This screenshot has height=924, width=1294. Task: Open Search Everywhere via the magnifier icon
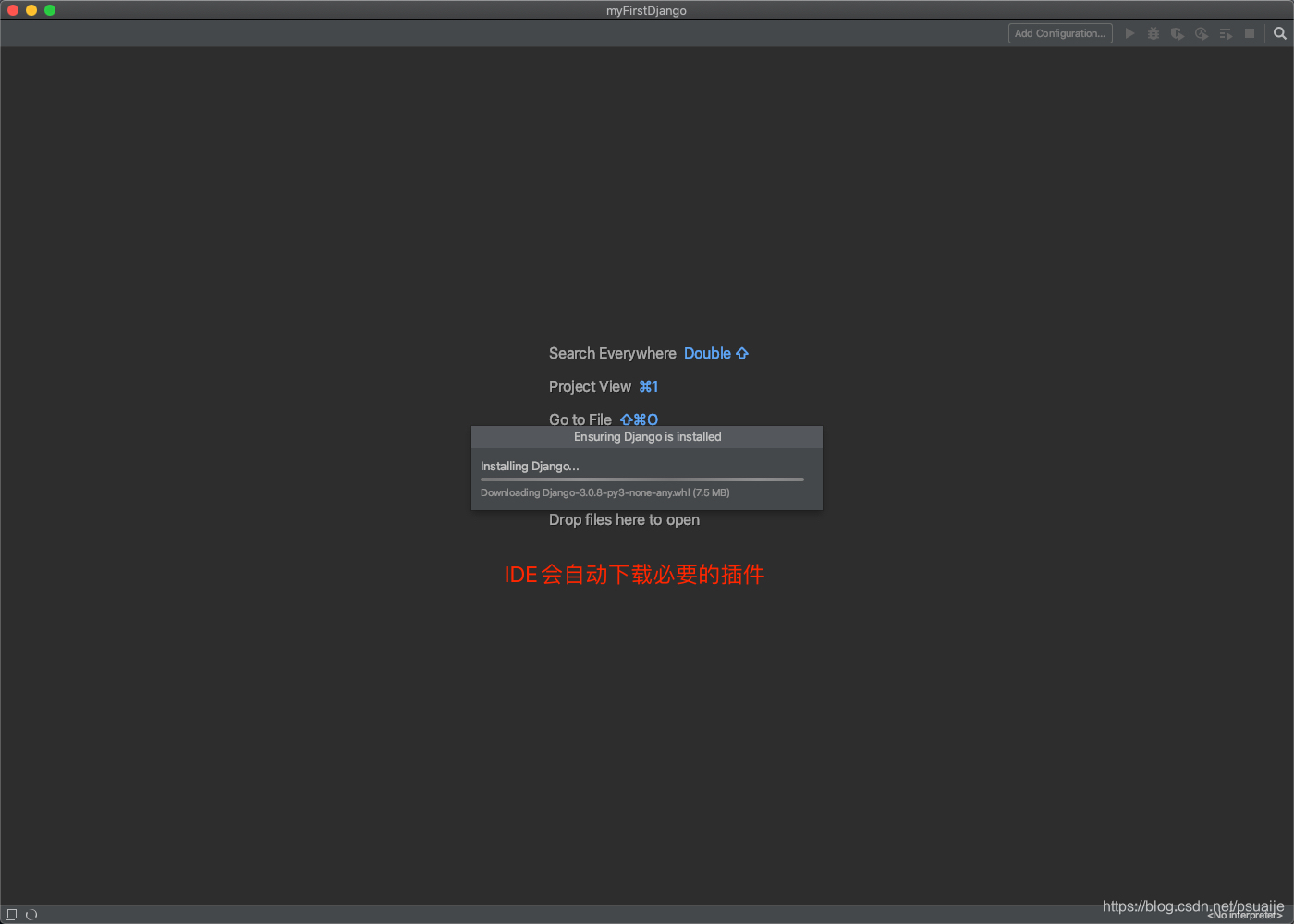pos(1278,33)
